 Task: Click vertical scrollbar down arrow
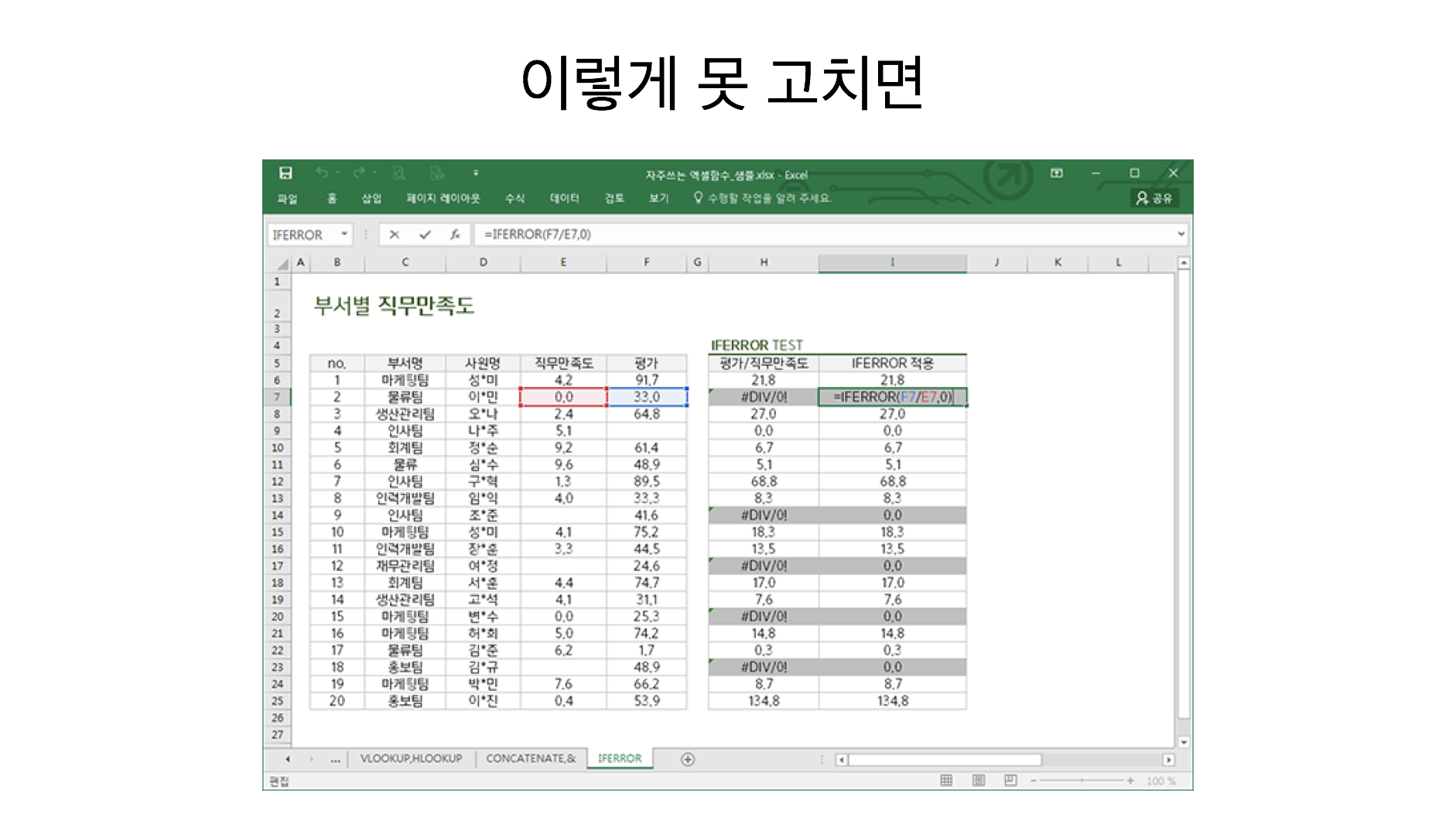1184,741
